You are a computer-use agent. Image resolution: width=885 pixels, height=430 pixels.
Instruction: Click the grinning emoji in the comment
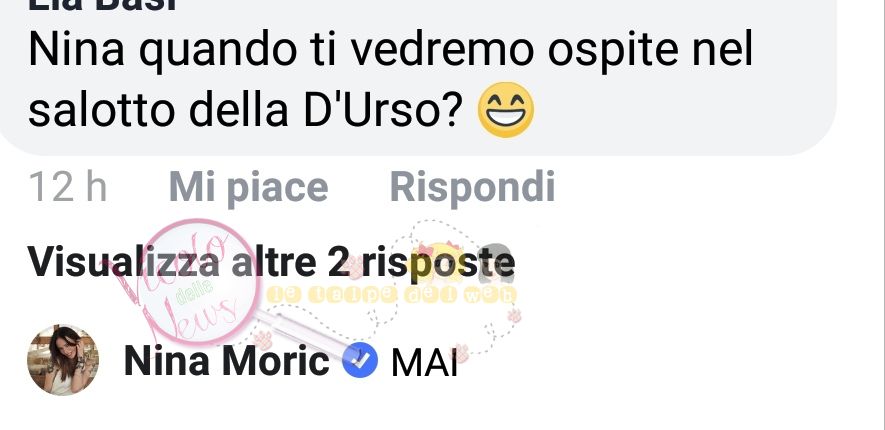tap(506, 110)
